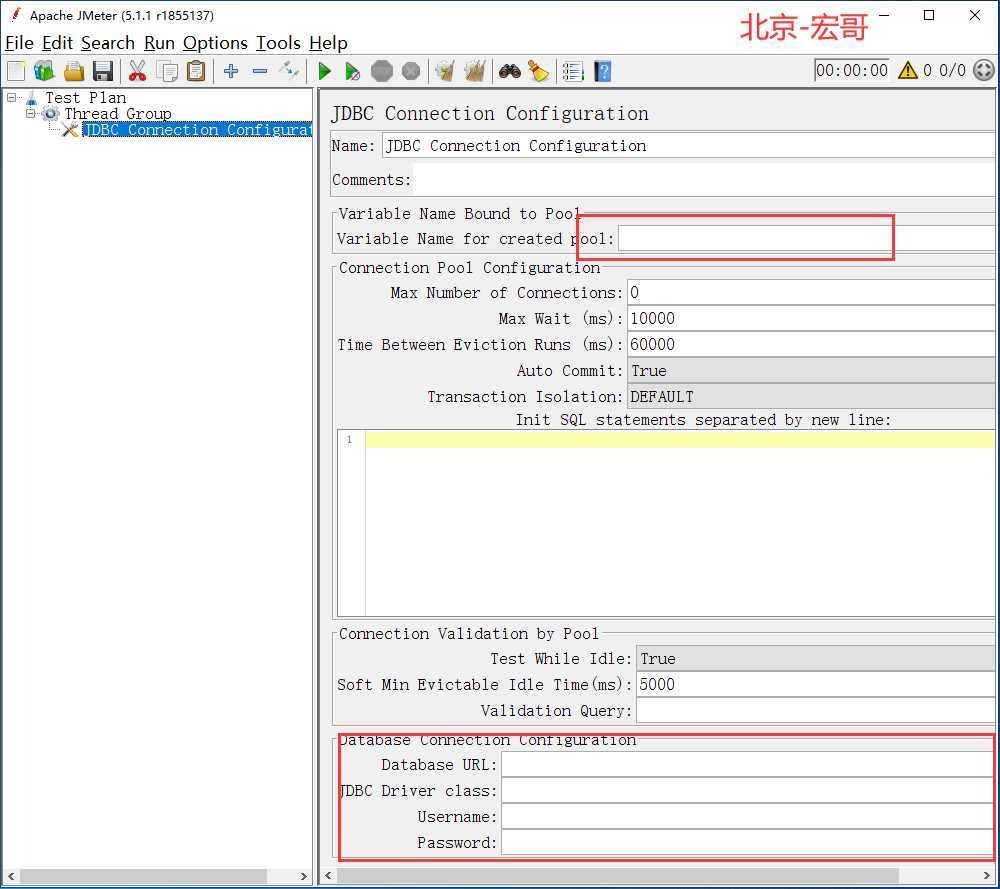This screenshot has width=1000, height=889.
Task: Open Help with the question mark icon
Action: 603,71
